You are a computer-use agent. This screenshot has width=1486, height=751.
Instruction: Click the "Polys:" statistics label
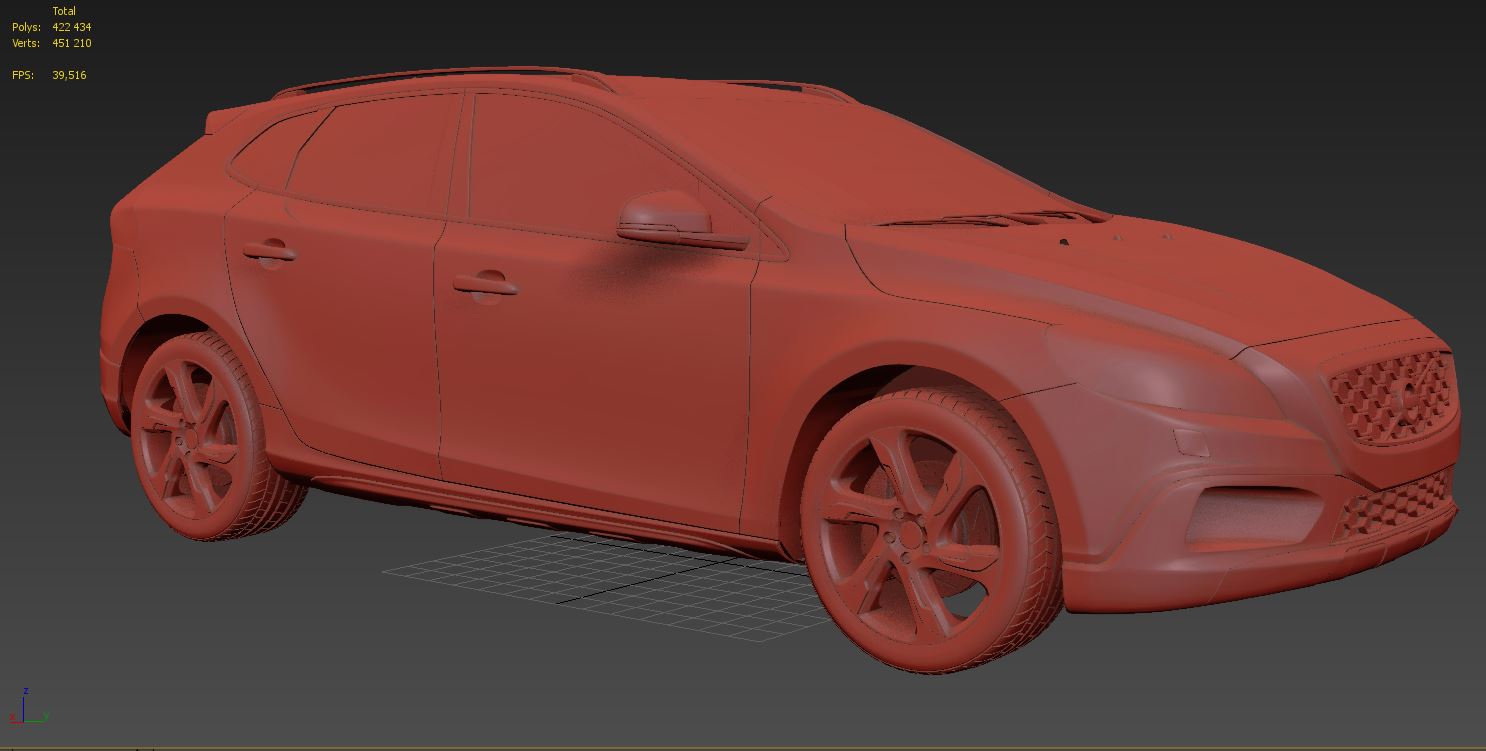(x=26, y=27)
